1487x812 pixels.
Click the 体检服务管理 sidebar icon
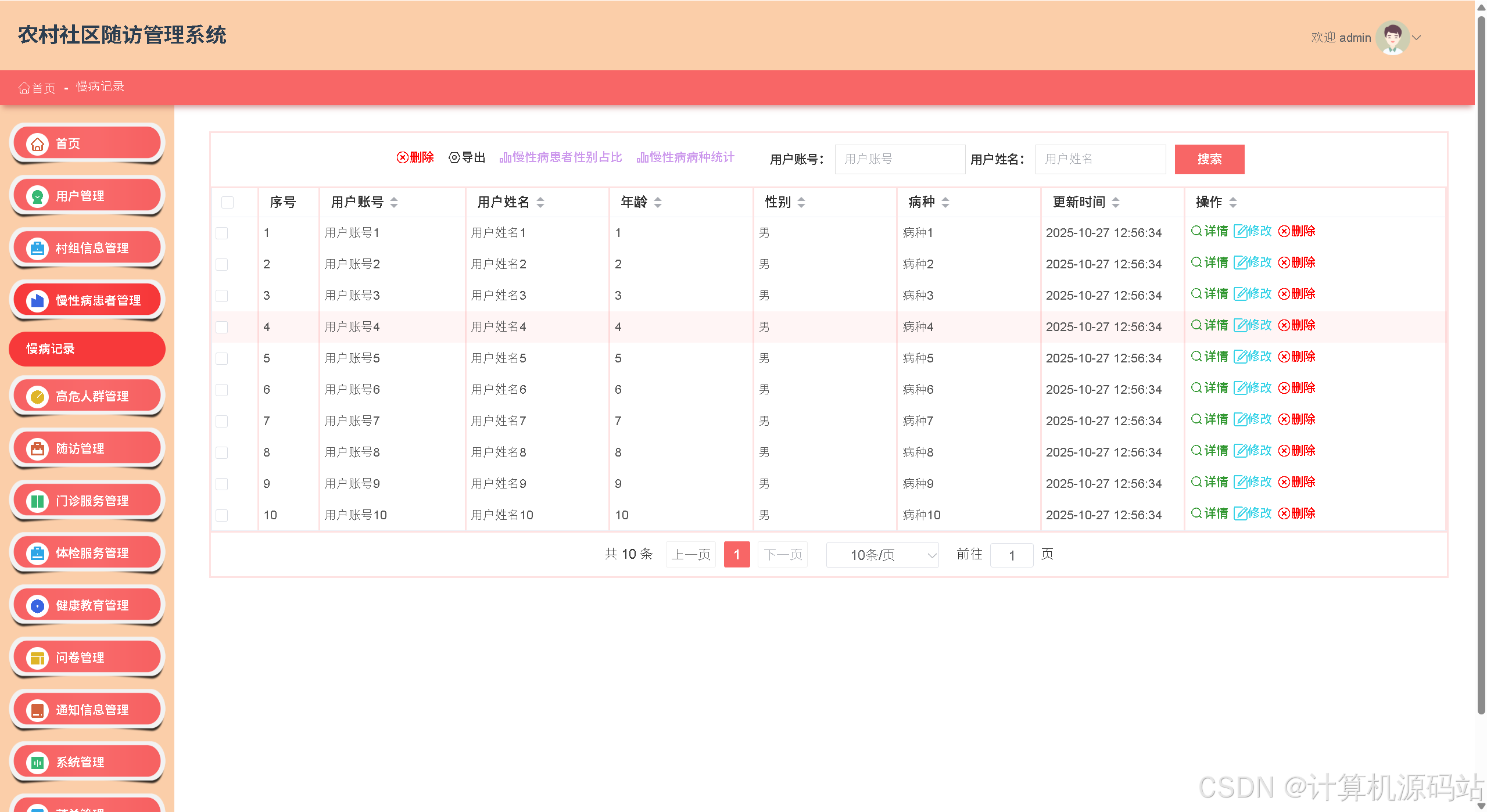tap(37, 554)
